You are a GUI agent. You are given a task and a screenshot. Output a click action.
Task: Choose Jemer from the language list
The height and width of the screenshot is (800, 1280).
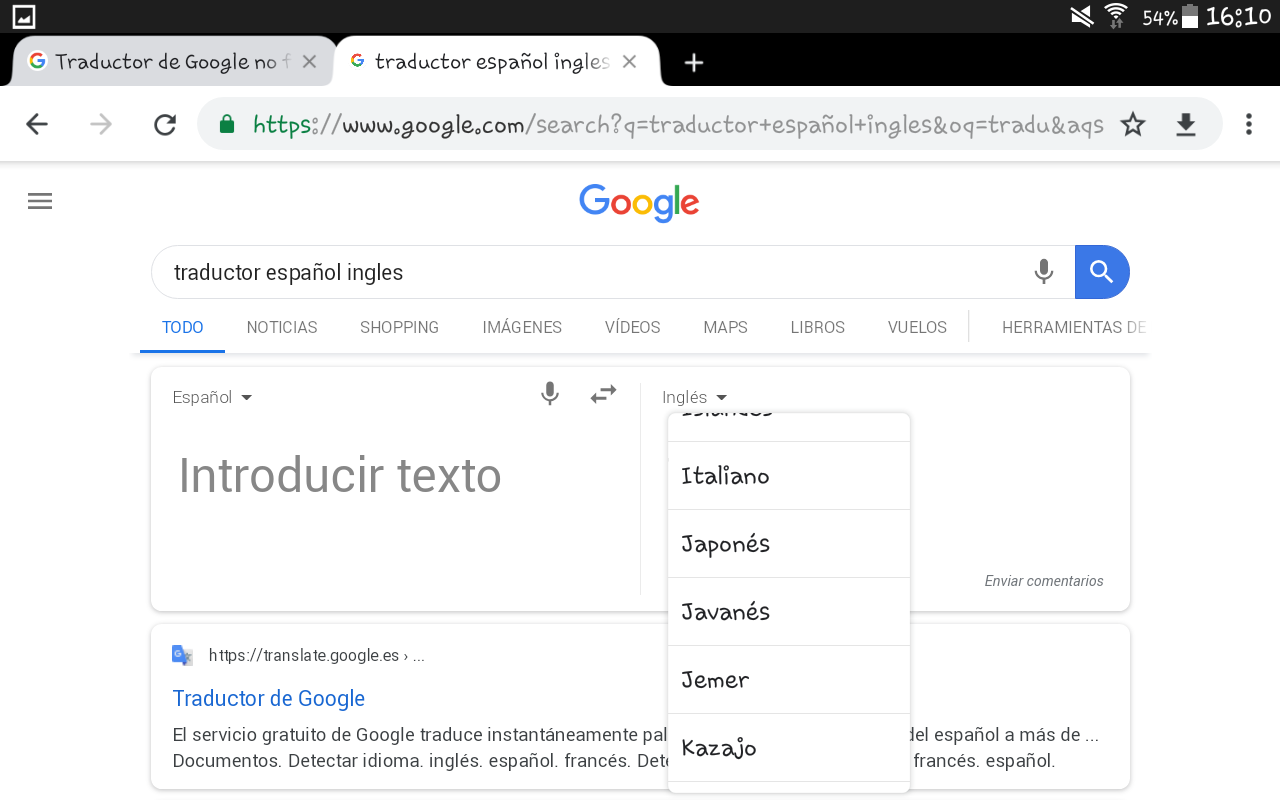(x=789, y=680)
